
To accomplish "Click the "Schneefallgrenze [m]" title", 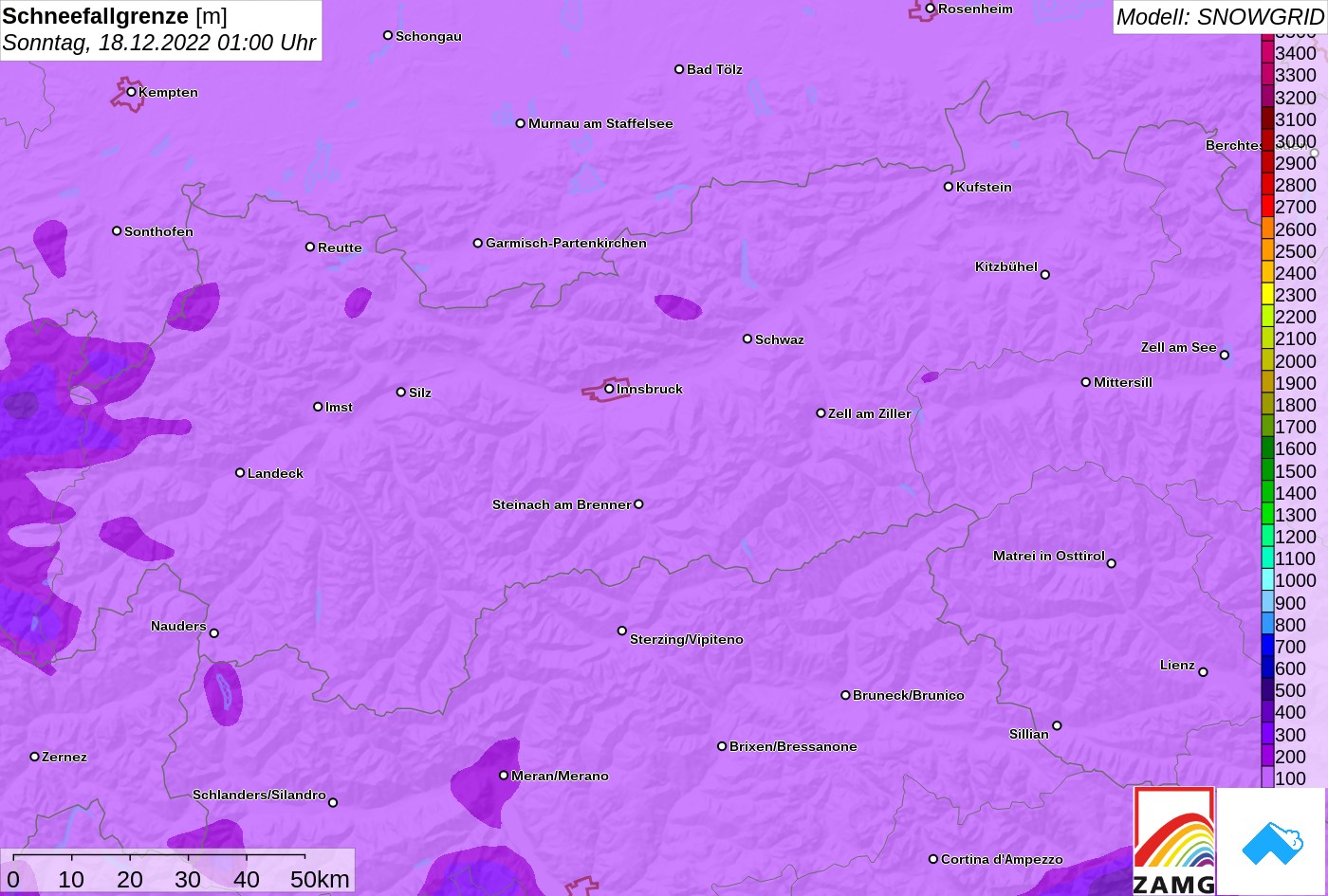I will pyautogui.click(x=115, y=17).
